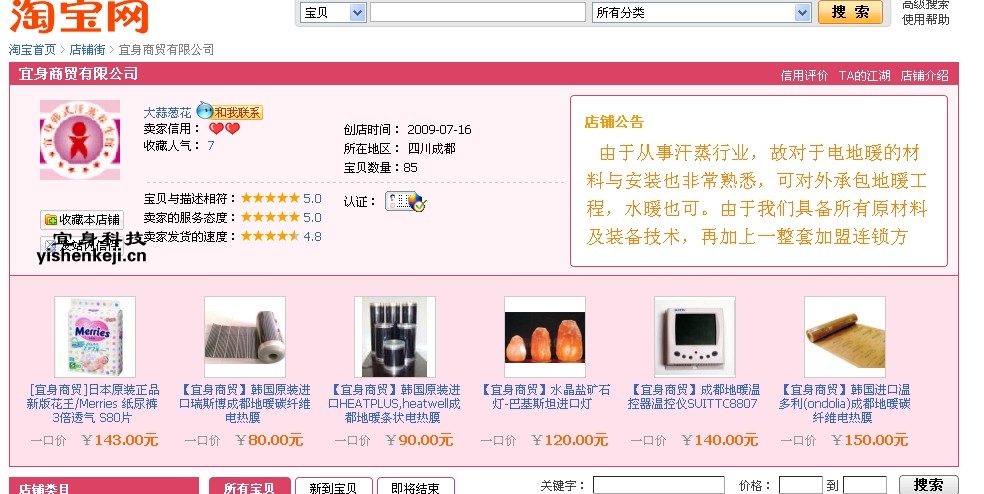Open the 信用评价 link
This screenshot has width=984, height=494.
804,75
